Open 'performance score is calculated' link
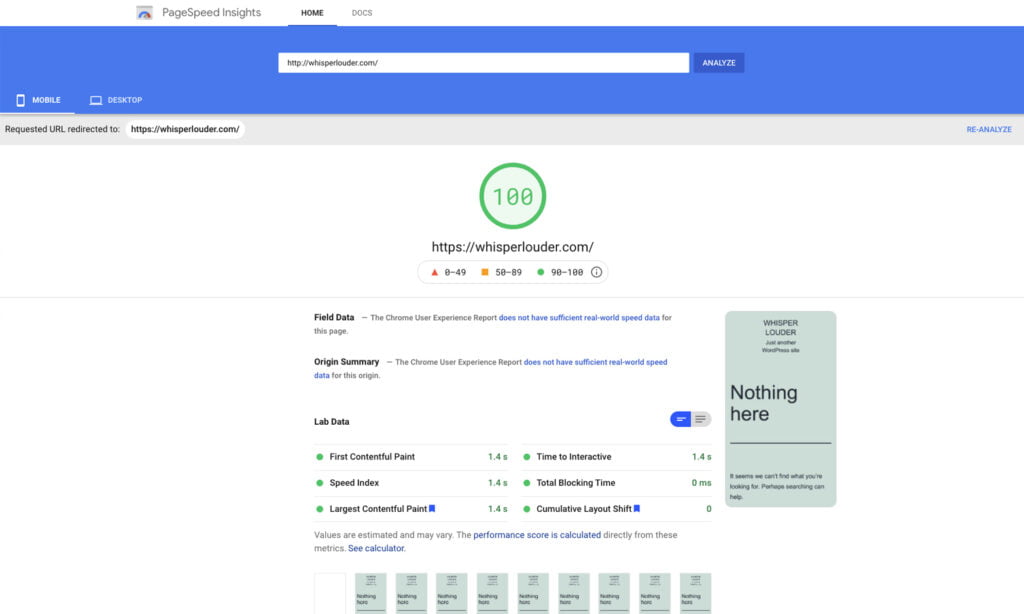Image resolution: width=1024 pixels, height=614 pixels. point(537,535)
